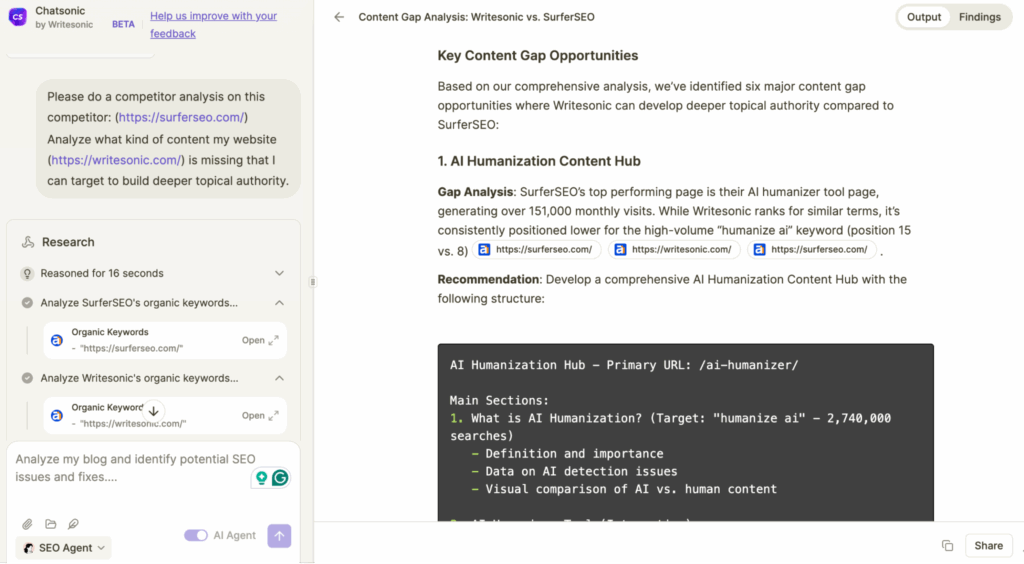Open the SEO Agent dropdown

click(x=63, y=548)
